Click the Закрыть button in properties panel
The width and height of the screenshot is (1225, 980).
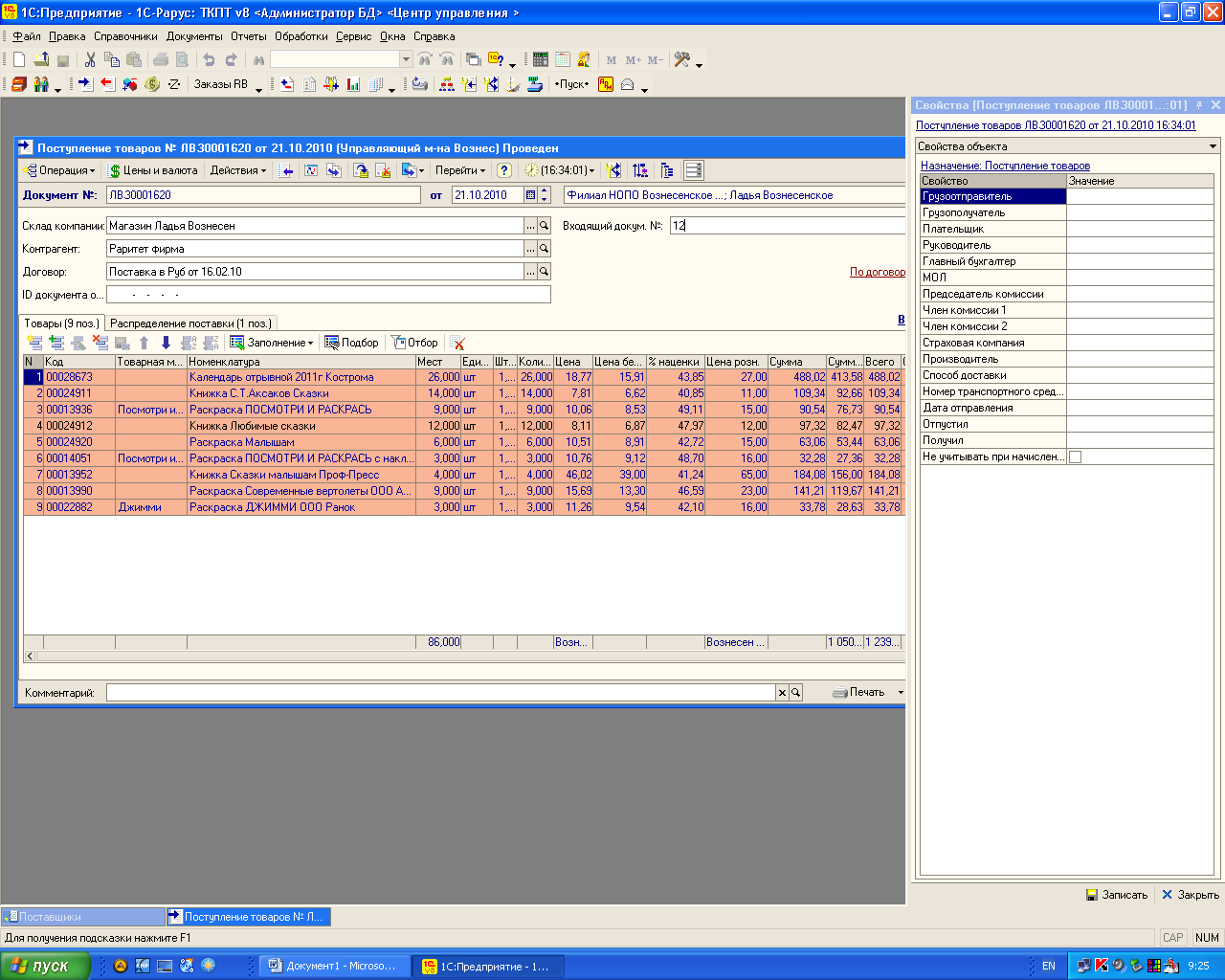(x=1191, y=895)
